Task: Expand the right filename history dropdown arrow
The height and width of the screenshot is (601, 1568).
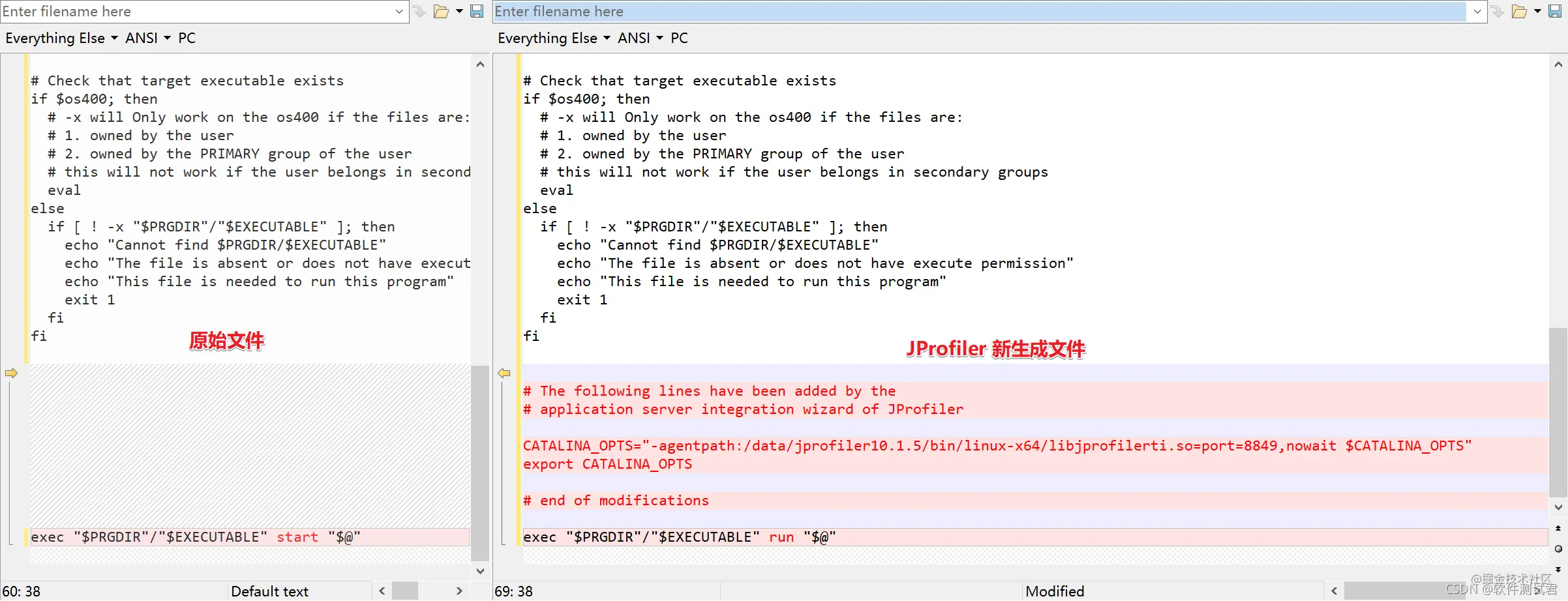Action: coord(1477,12)
